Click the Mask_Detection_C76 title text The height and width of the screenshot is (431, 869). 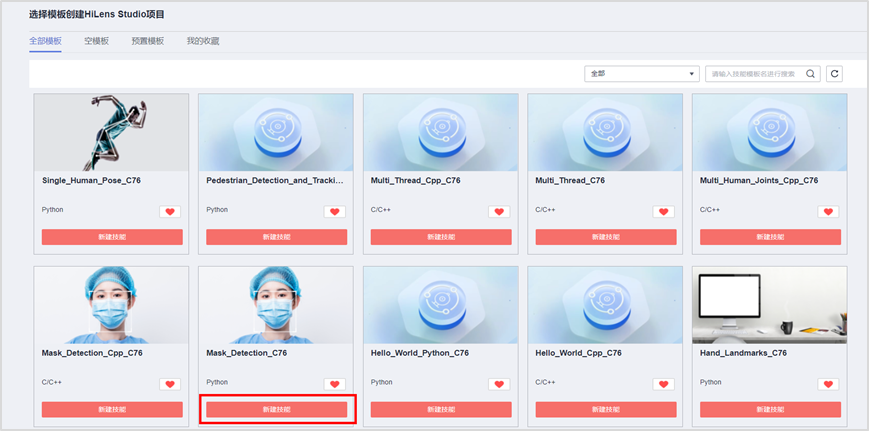pyautogui.click(x=247, y=353)
